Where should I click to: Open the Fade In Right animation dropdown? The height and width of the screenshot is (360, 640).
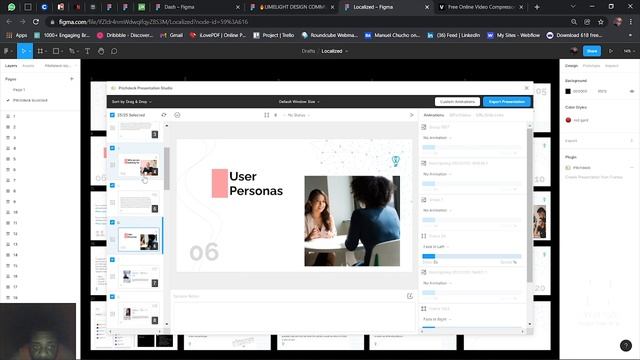(437, 319)
